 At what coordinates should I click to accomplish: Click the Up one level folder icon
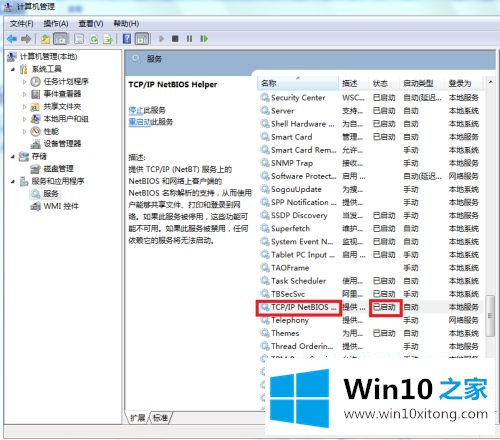coord(45,39)
